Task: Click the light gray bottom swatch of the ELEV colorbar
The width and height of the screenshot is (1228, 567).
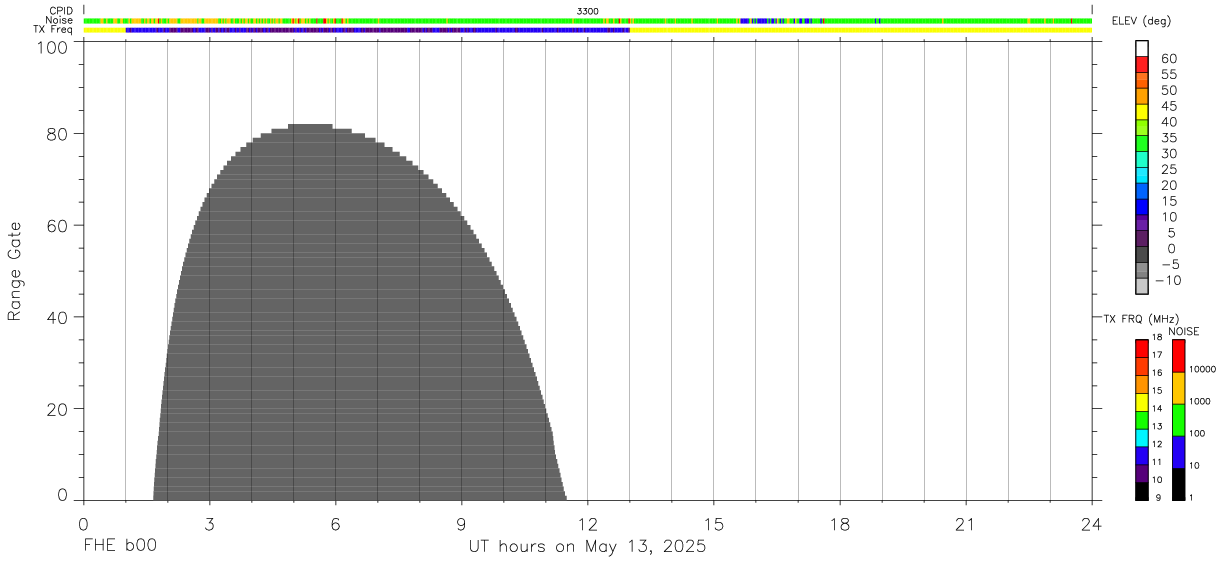Action: (1142, 287)
